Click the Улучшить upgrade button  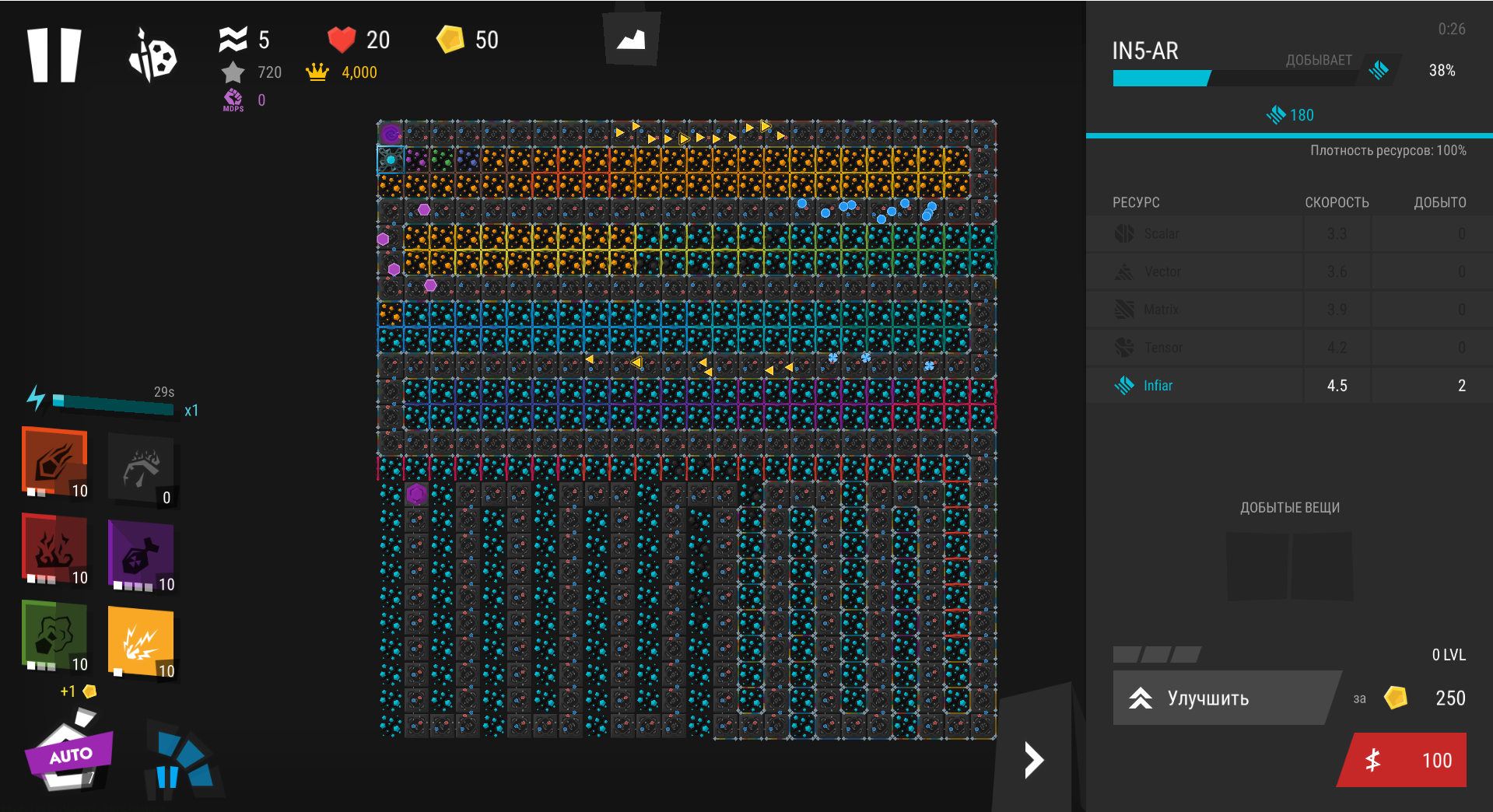pyautogui.click(x=1225, y=698)
